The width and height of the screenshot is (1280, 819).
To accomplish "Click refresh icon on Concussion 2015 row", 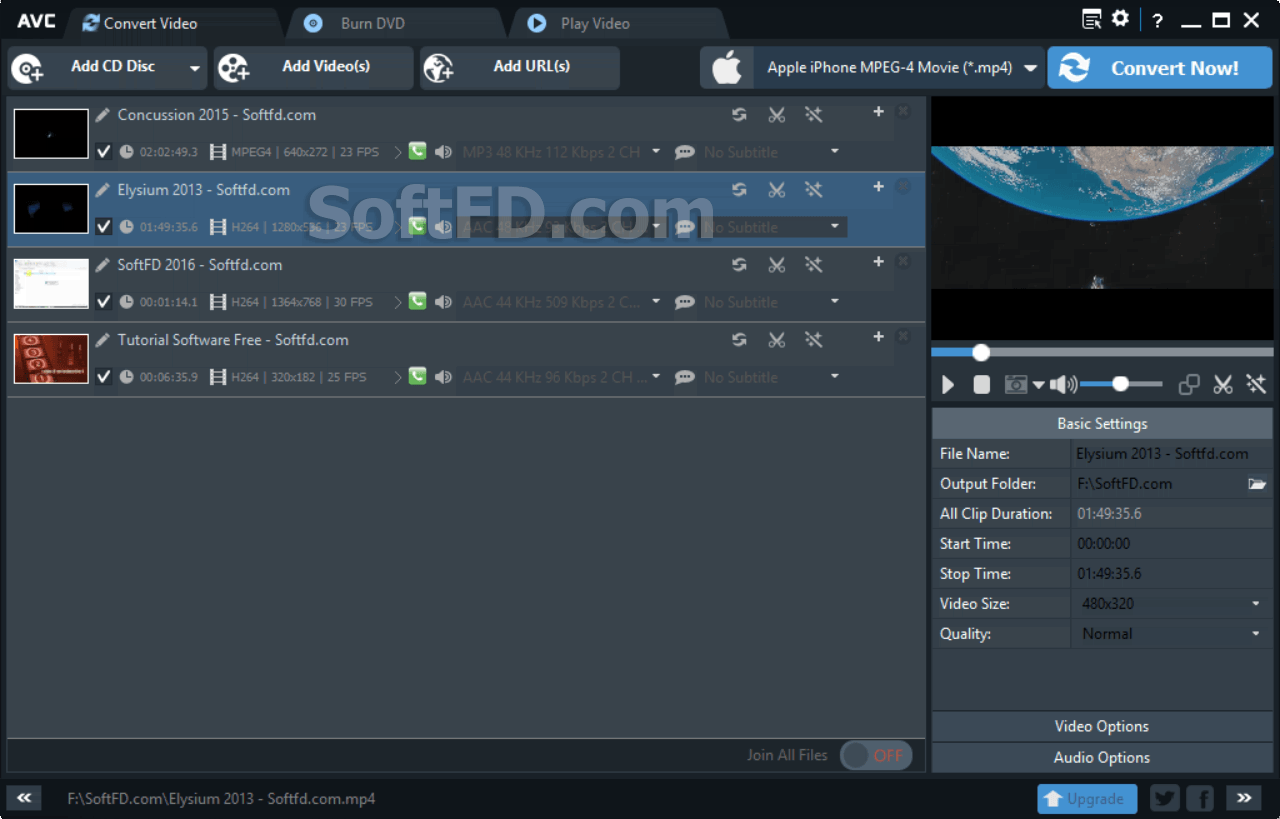I will (x=739, y=114).
